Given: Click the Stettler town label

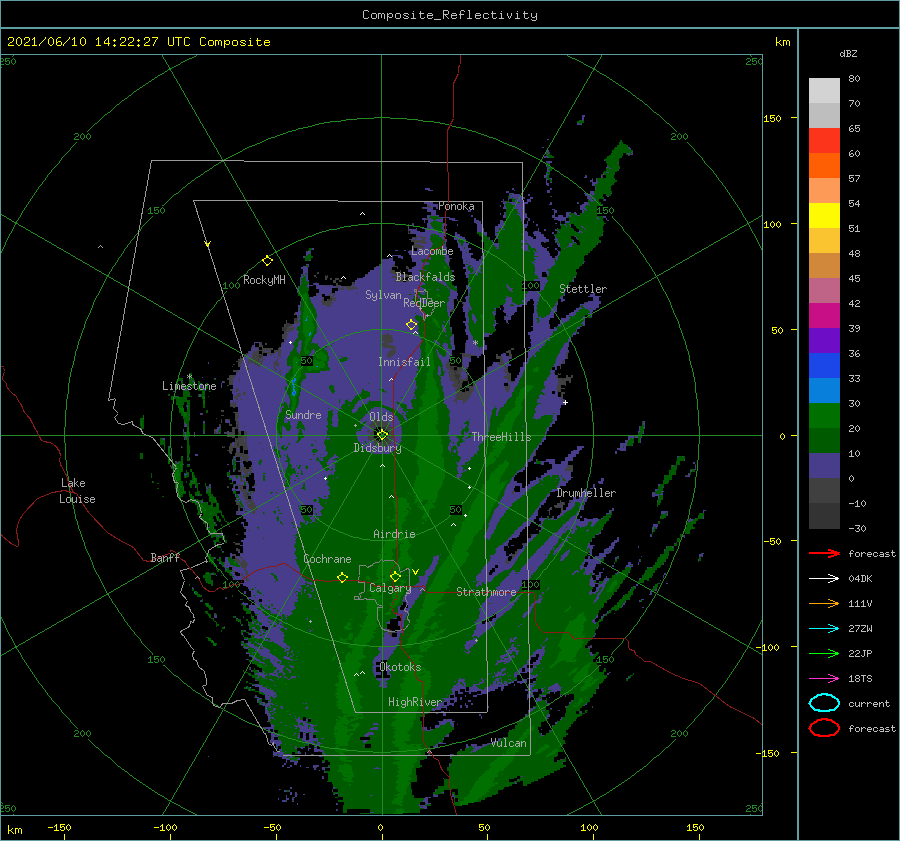Looking at the screenshot, I should point(583,289).
